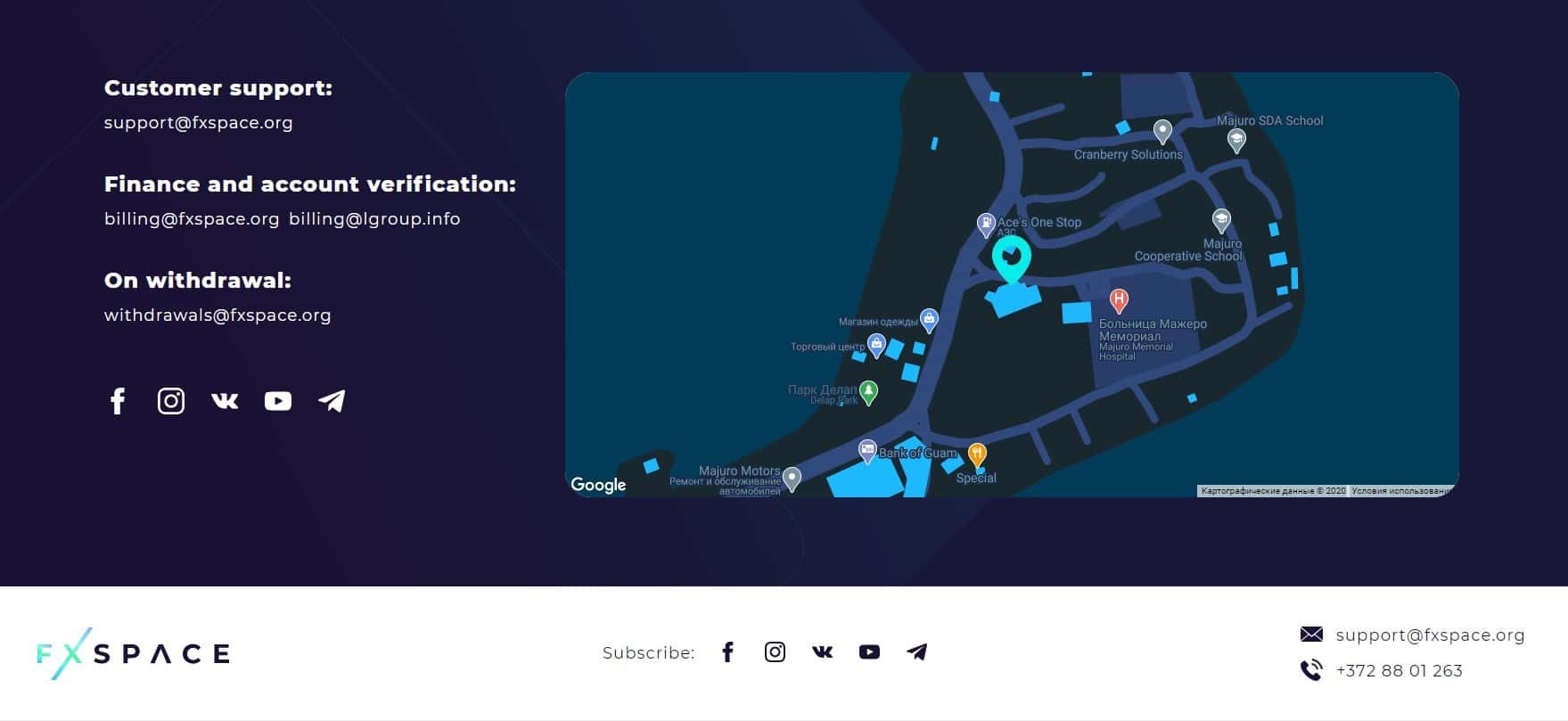1568x721 pixels.
Task: Click VK icon beside Subscribe
Action: coord(823,652)
